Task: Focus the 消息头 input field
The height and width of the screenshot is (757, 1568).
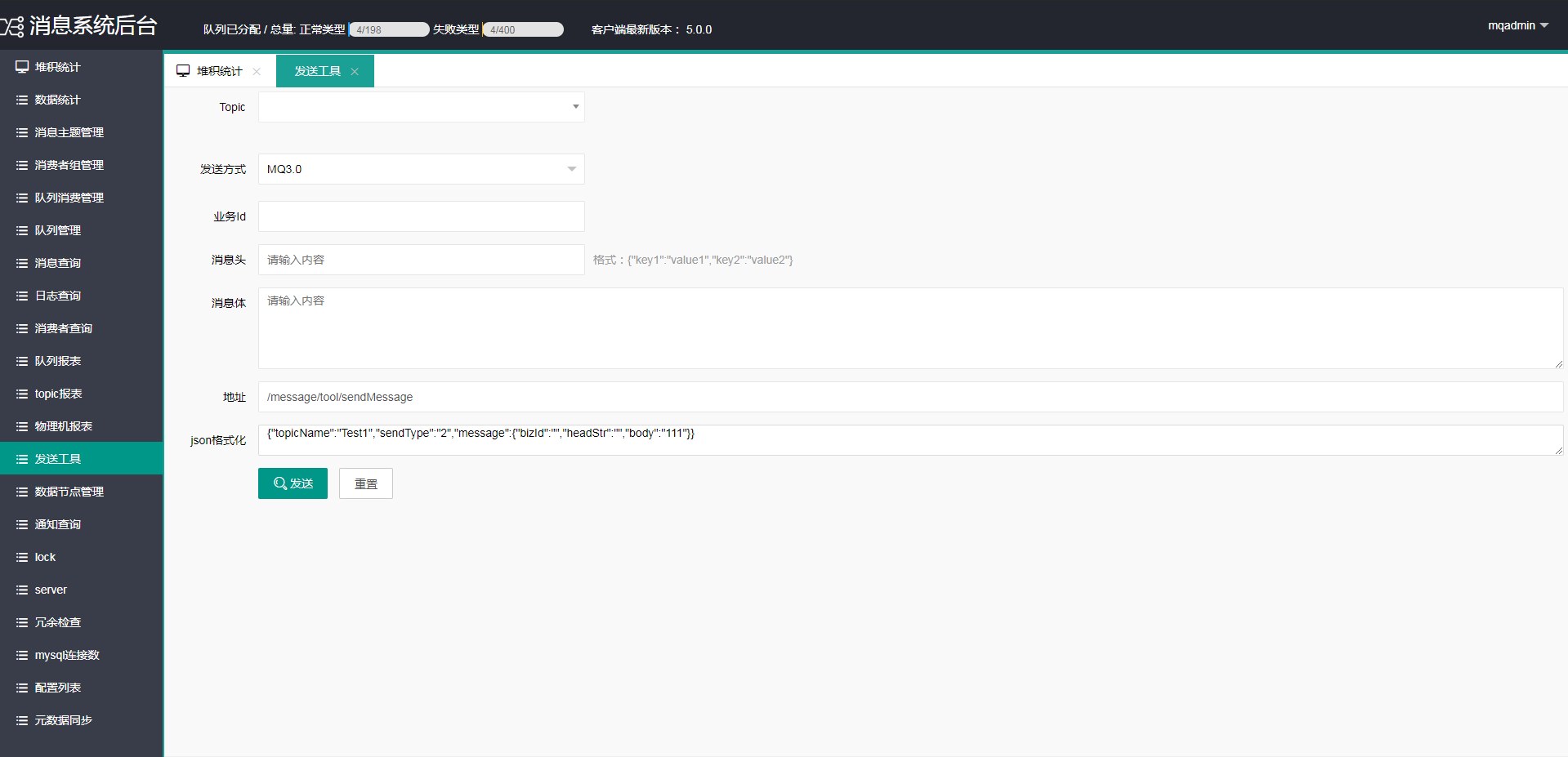Action: tap(422, 260)
